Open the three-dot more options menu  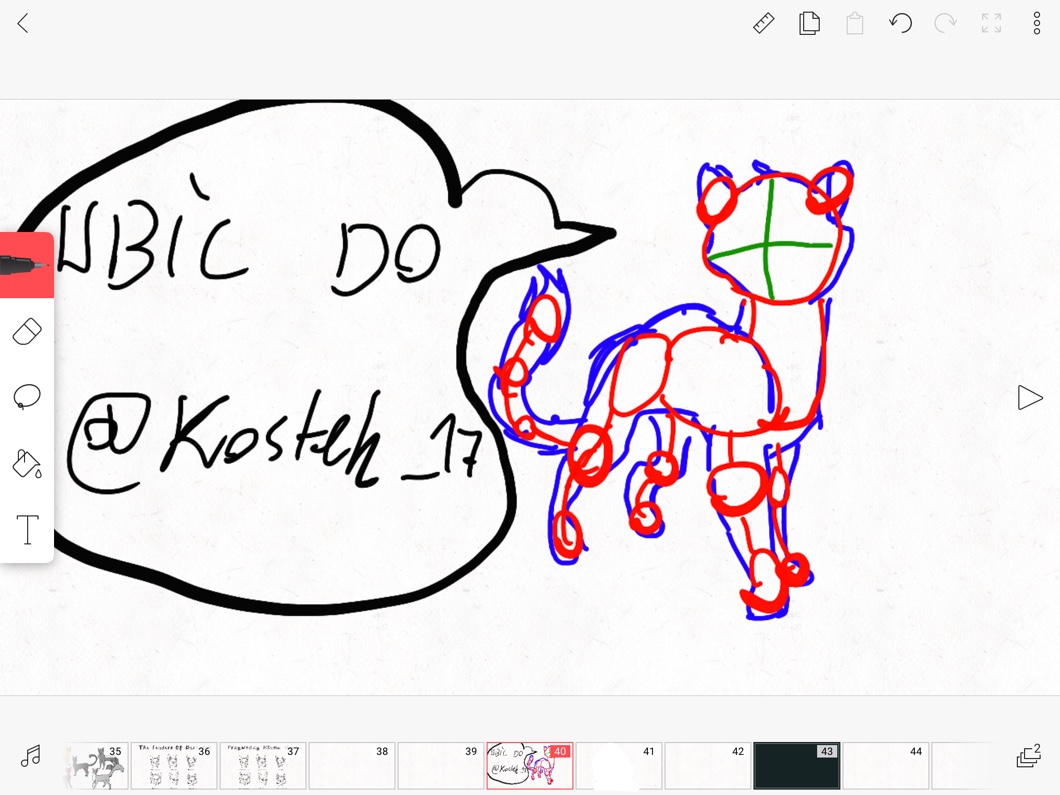[x=1036, y=23]
